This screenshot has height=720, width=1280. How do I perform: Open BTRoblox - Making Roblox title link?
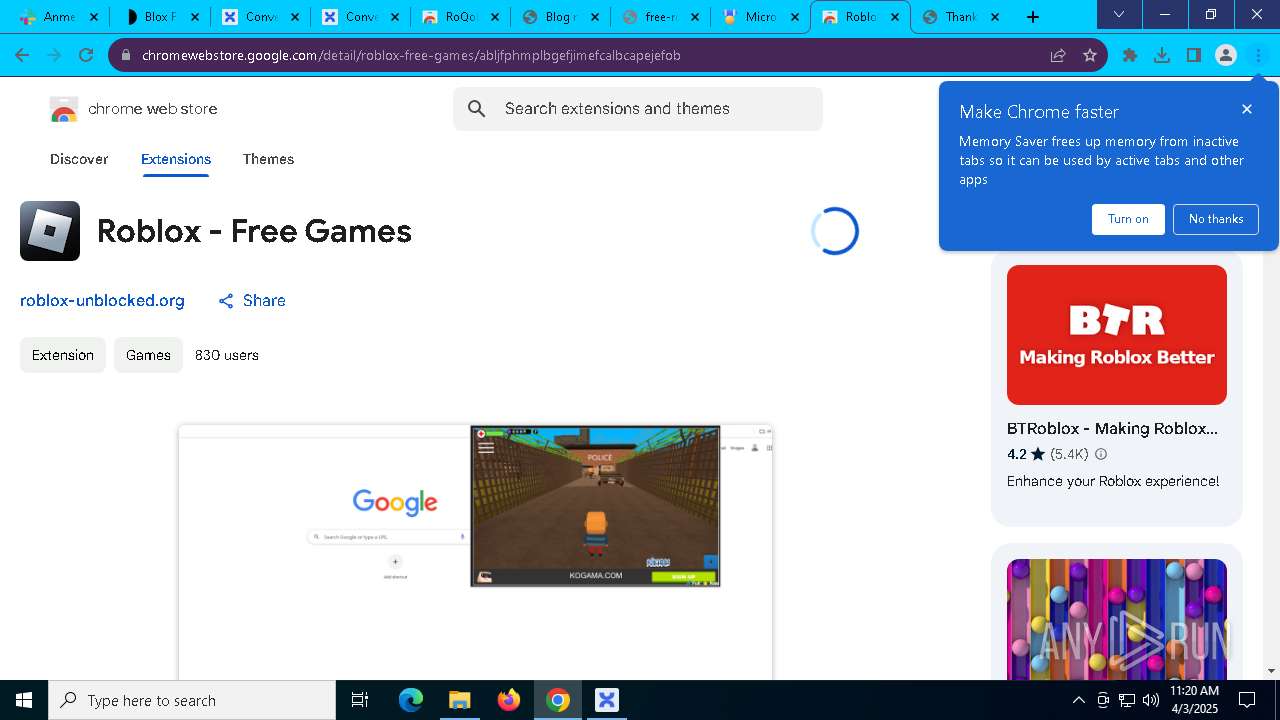(1112, 428)
